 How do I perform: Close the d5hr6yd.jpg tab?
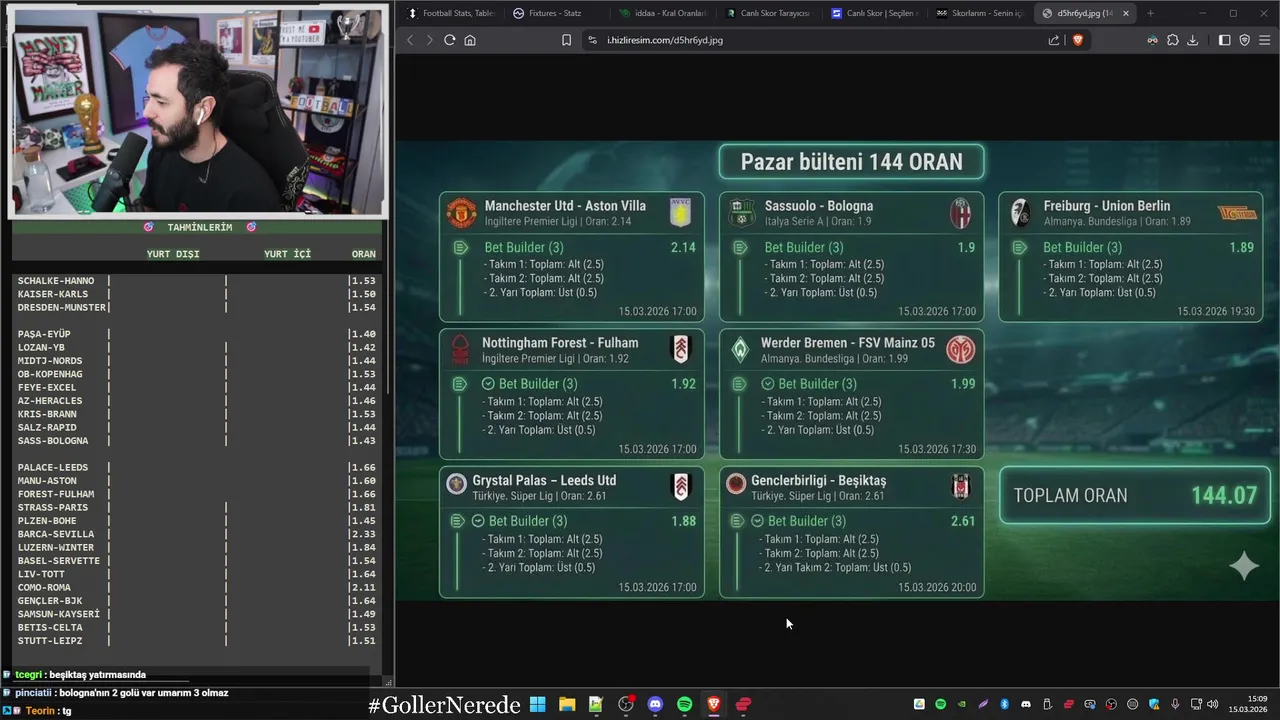(x=1126, y=13)
